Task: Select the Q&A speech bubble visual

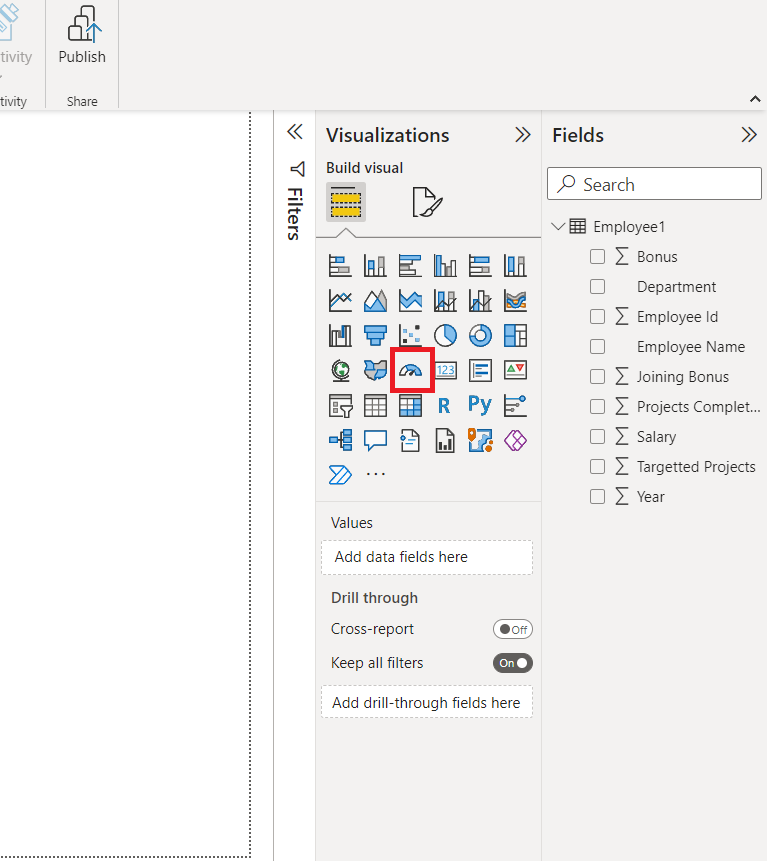Action: [375, 440]
